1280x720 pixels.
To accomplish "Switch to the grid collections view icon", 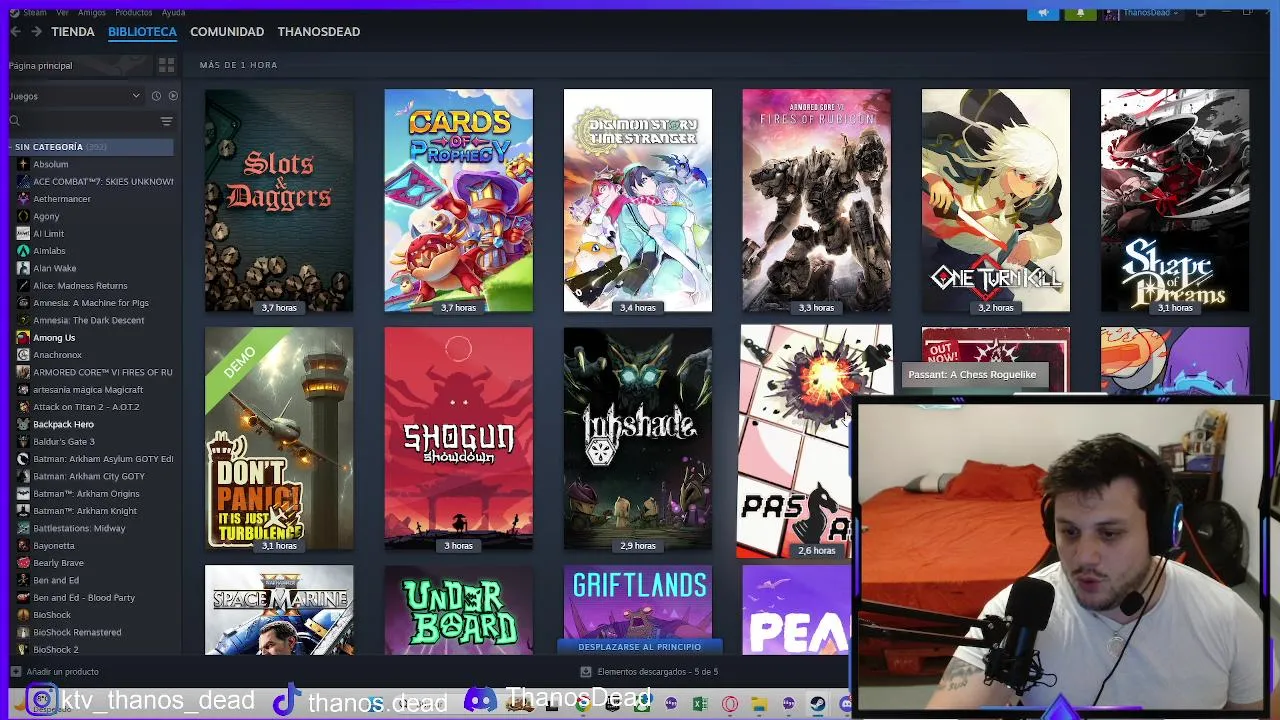I will coord(166,65).
